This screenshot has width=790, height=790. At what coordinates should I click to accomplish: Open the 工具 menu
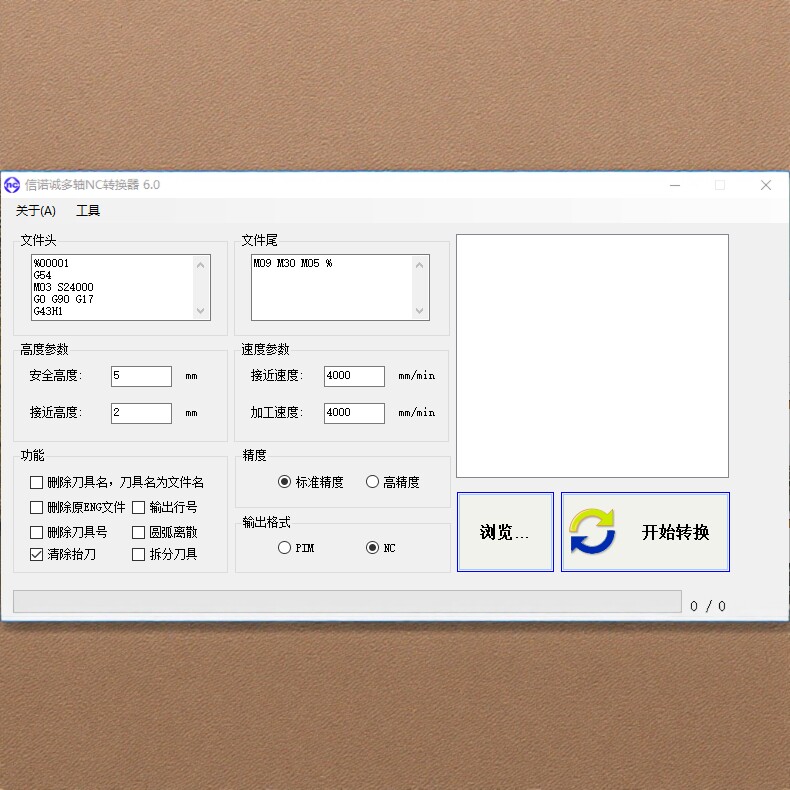88,211
